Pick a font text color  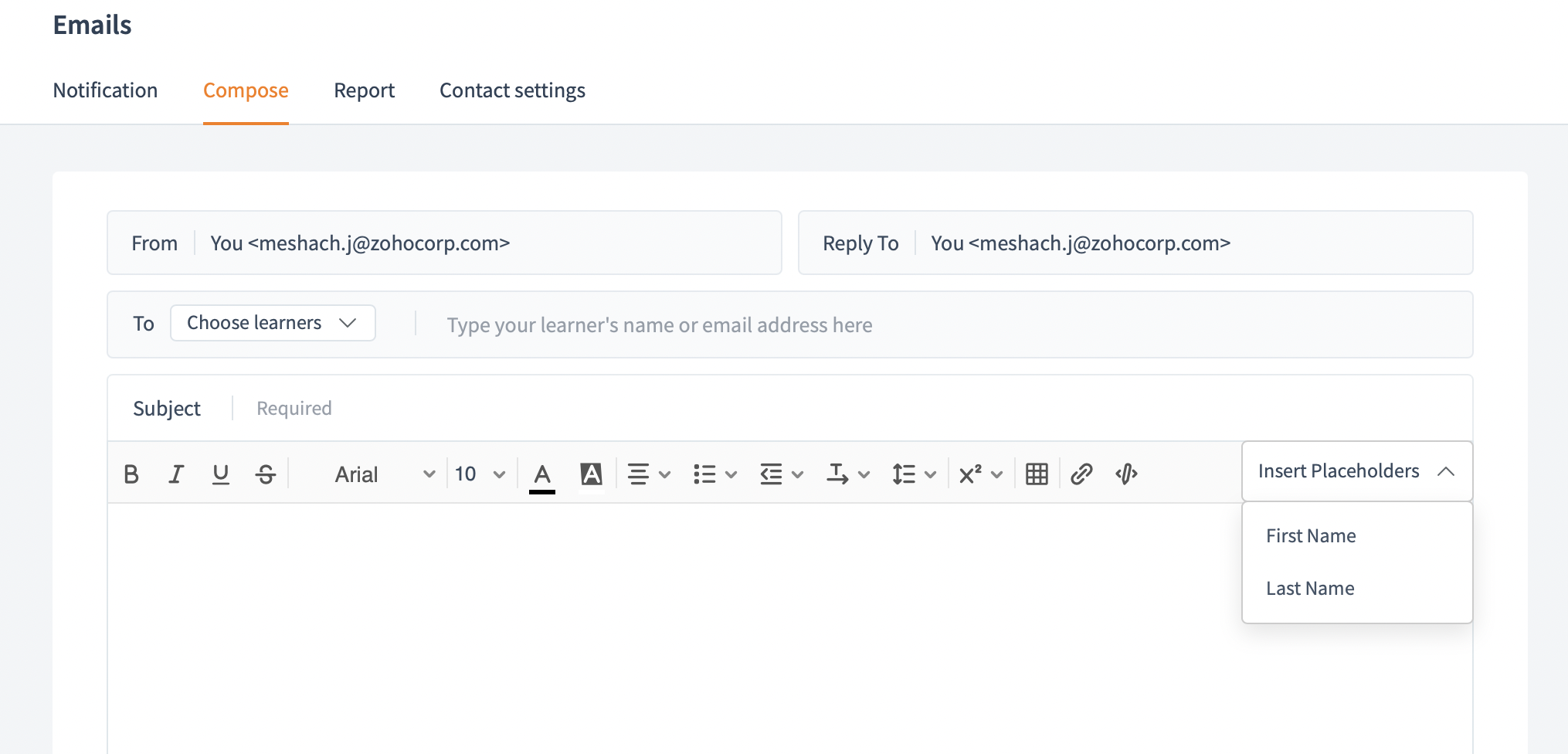pos(542,474)
